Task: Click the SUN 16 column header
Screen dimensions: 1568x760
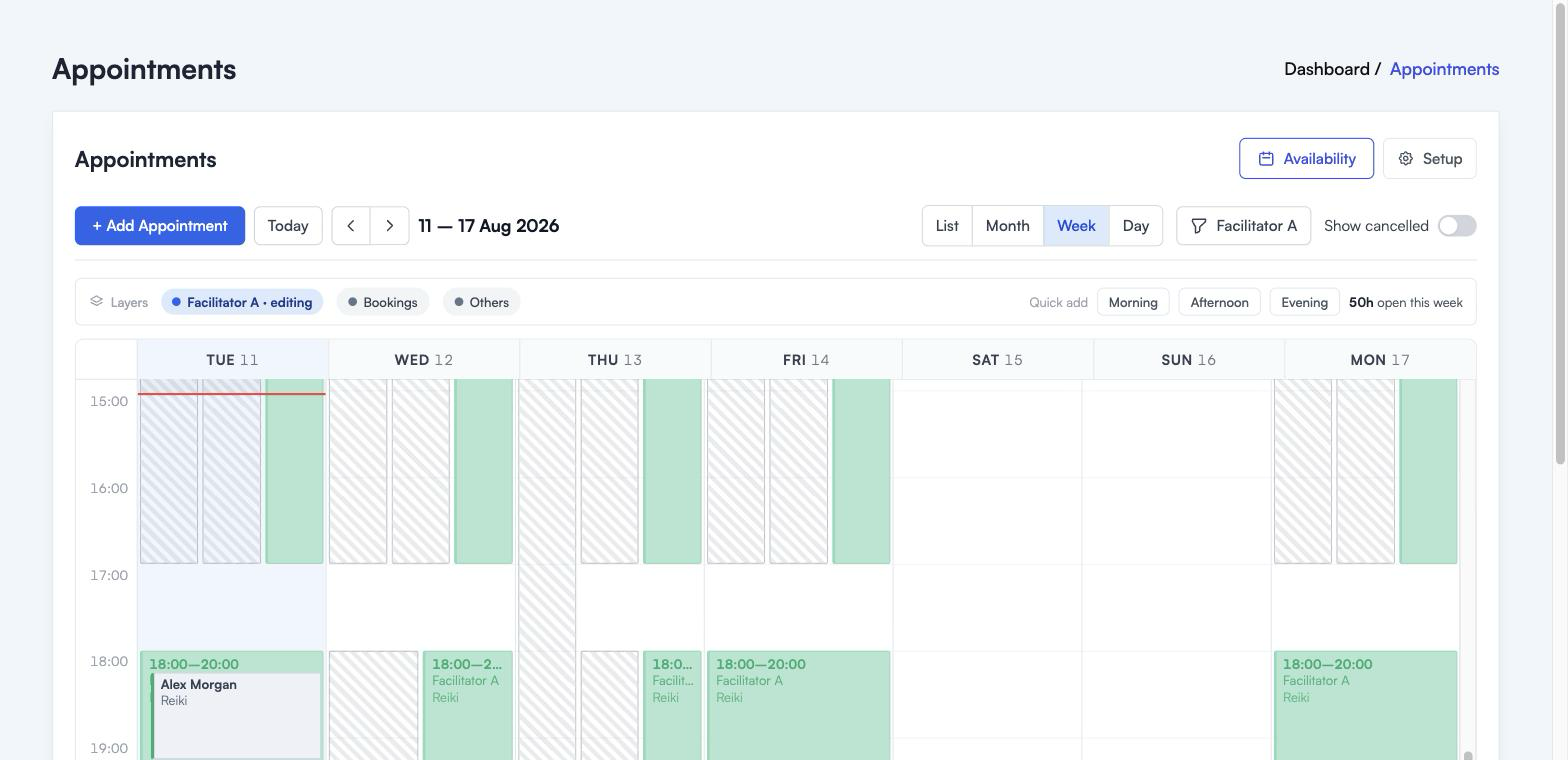Action: (x=1188, y=360)
